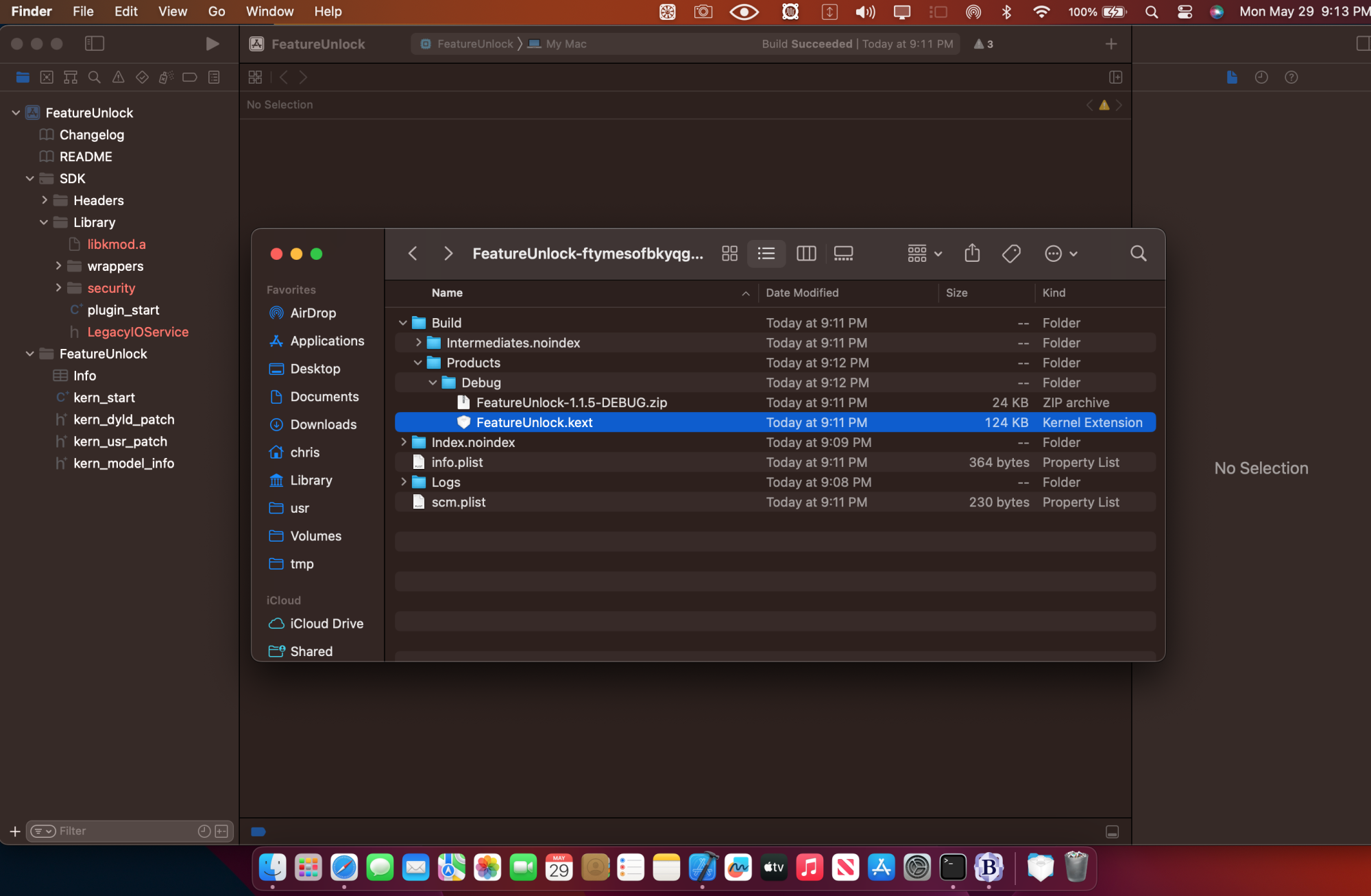This screenshot has height=896, width=1371.
Task: Click the Finder edit tags button
Action: (x=1011, y=254)
